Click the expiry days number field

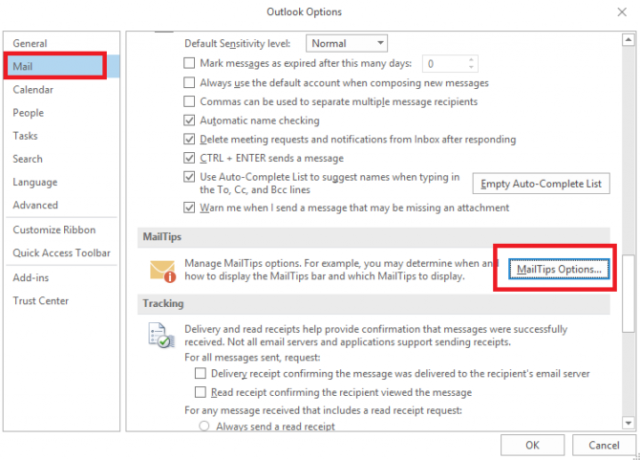tap(444, 64)
